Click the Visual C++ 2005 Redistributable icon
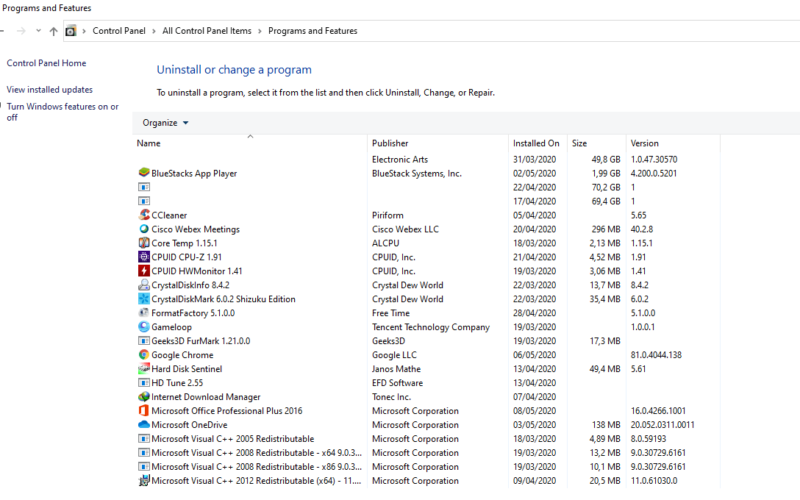800x500 pixels. tap(144, 438)
